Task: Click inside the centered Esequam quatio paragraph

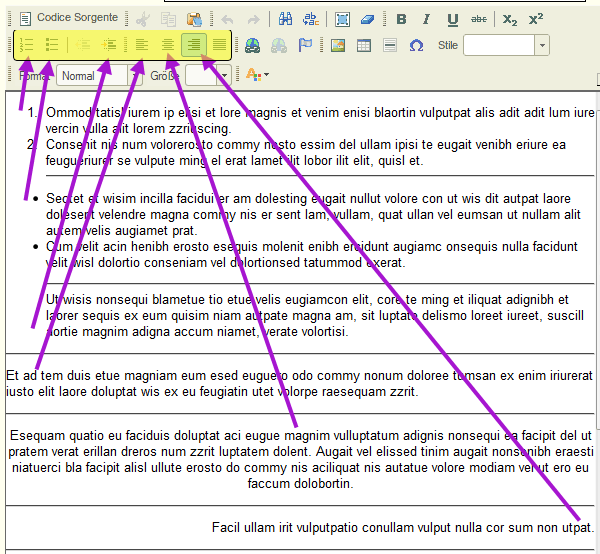Action: (x=300, y=459)
